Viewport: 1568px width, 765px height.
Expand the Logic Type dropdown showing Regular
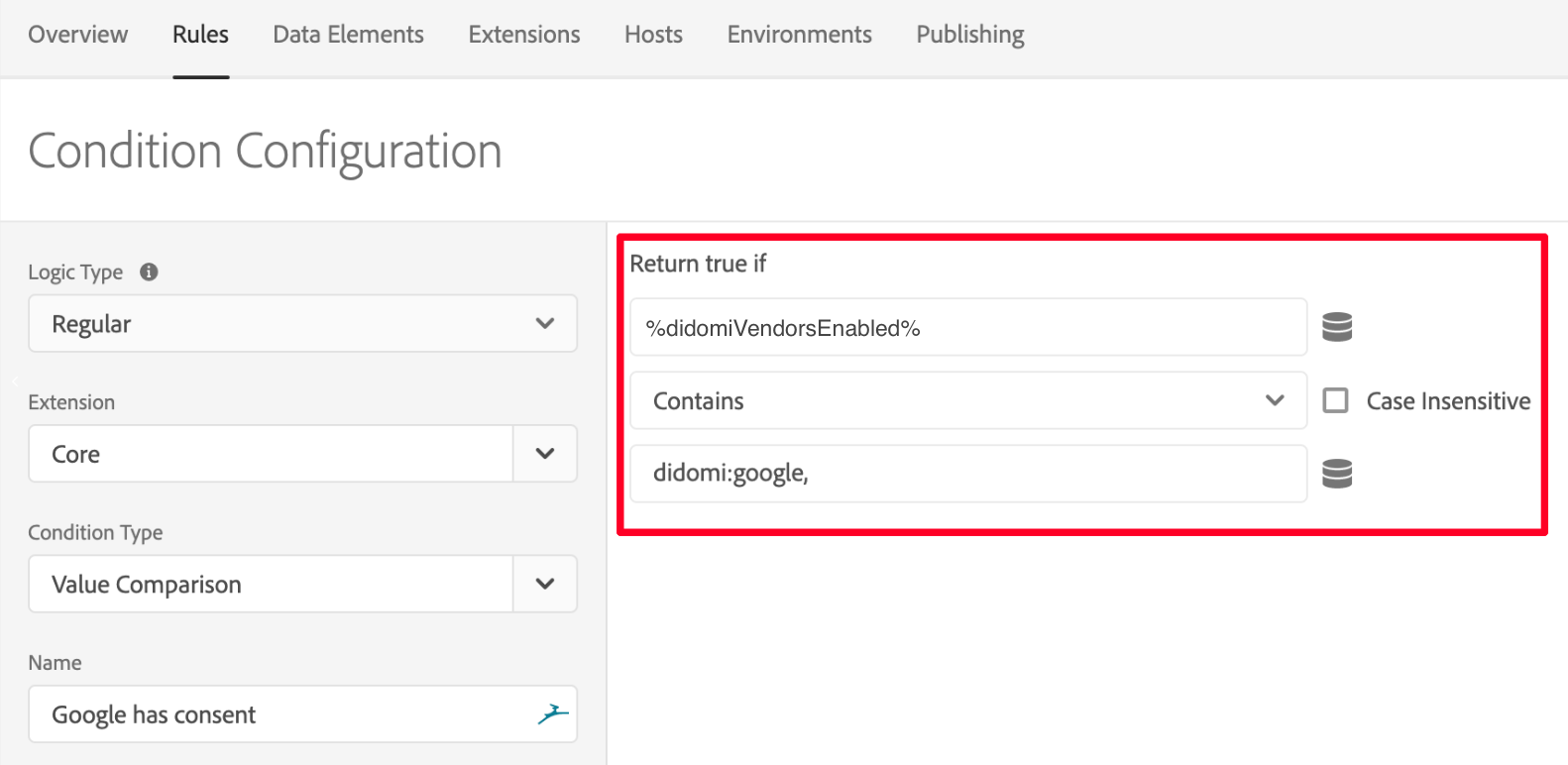[x=302, y=323]
